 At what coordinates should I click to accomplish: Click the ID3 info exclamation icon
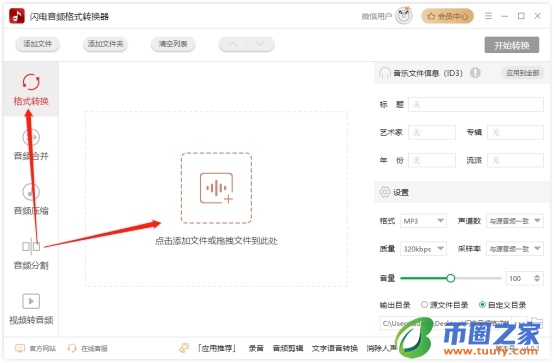(475, 73)
